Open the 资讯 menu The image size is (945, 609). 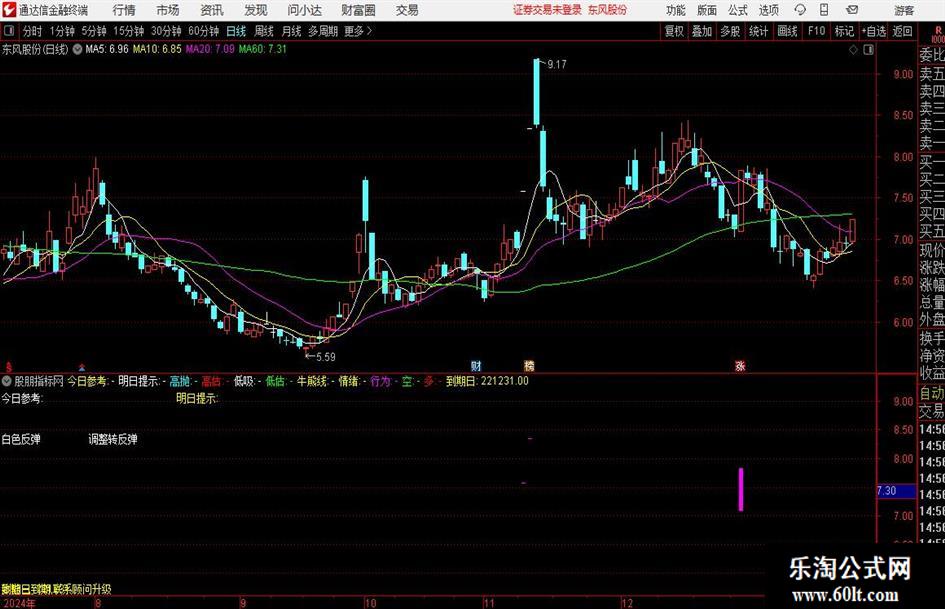(212, 10)
